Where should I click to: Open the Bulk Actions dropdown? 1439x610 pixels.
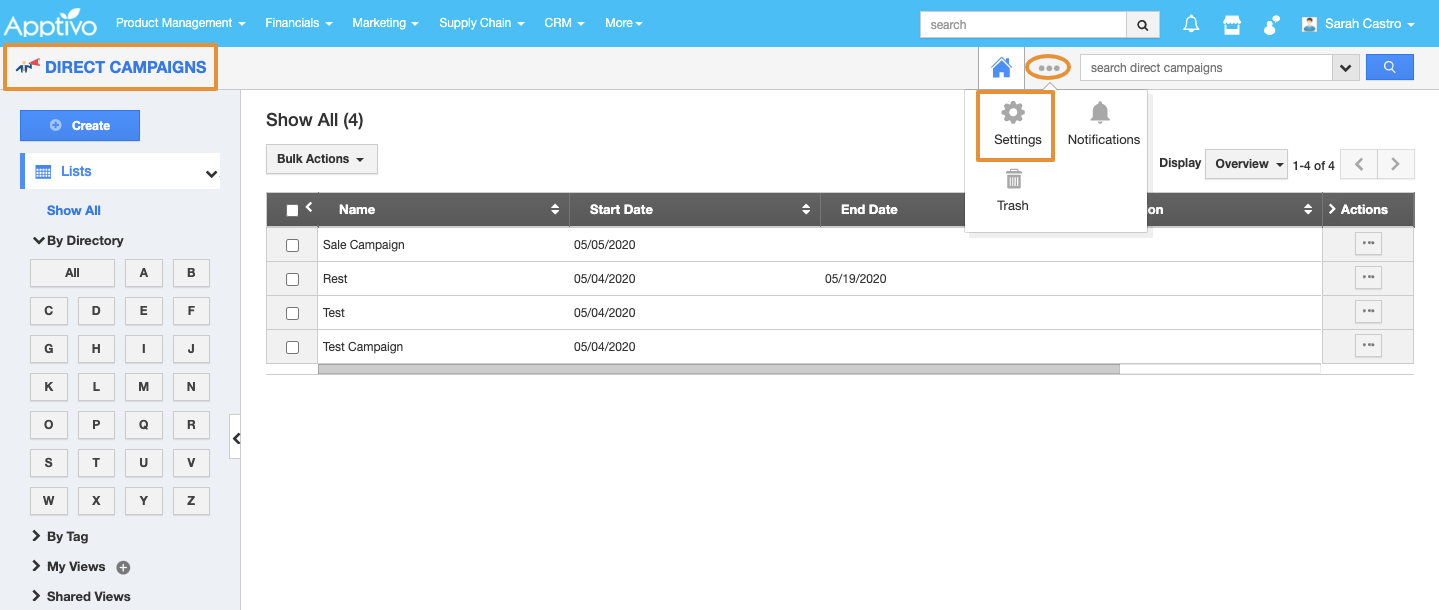coord(321,159)
